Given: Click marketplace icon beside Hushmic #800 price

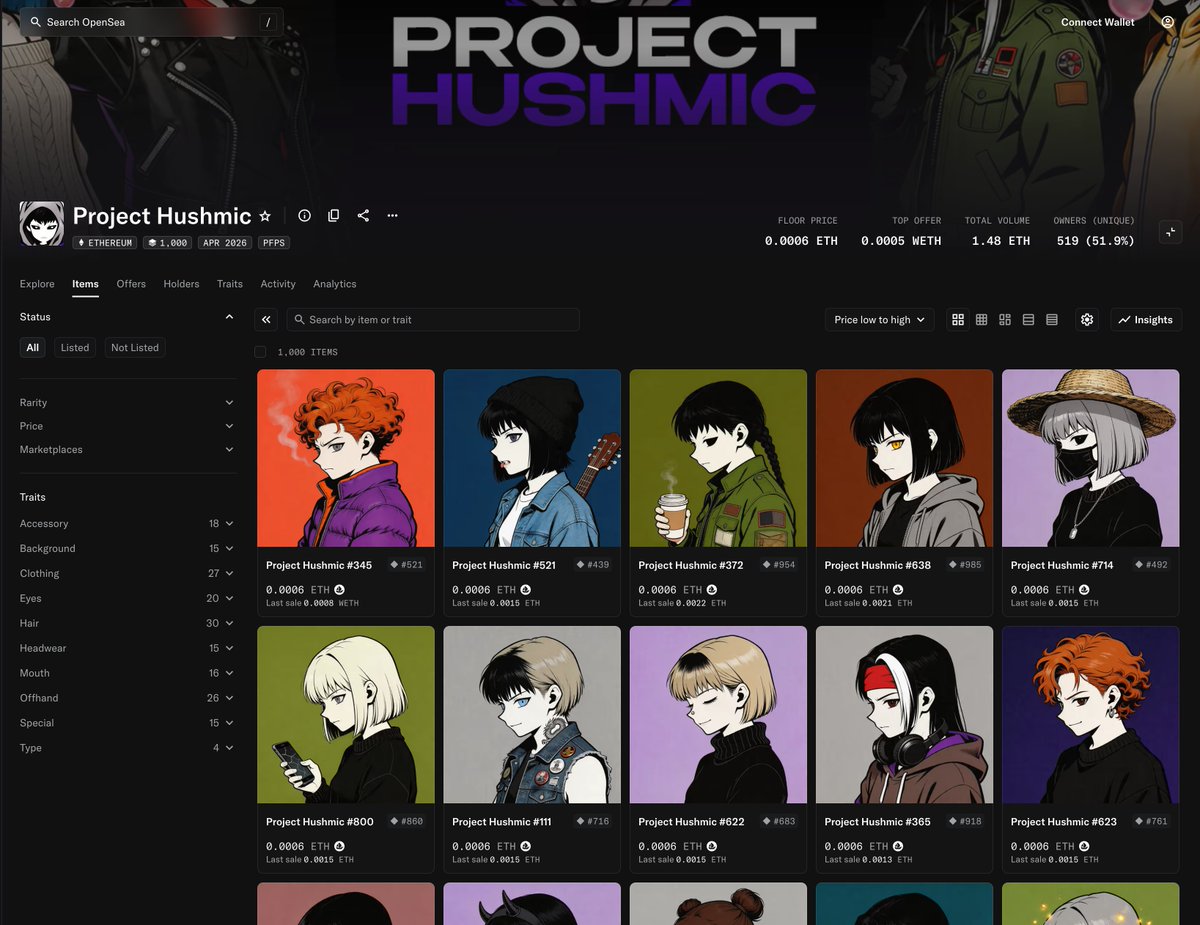Looking at the screenshot, I should click(339, 847).
